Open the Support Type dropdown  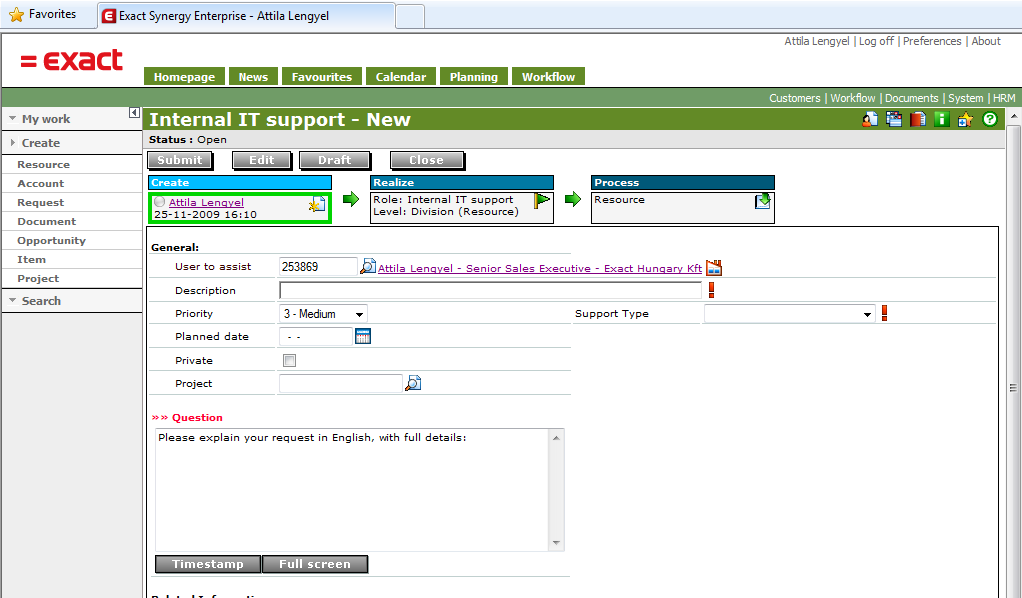point(789,314)
